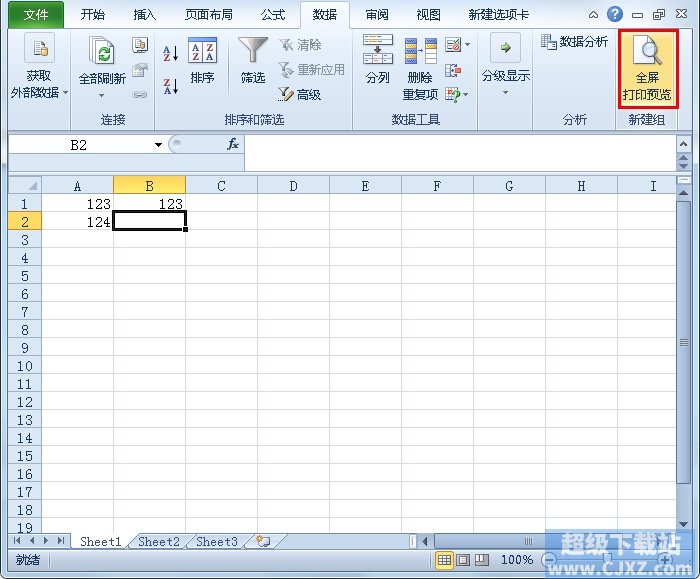Image resolution: width=700 pixels, height=579 pixels.
Task: Click vertical scrollbar up arrow
Action: [x=683, y=193]
